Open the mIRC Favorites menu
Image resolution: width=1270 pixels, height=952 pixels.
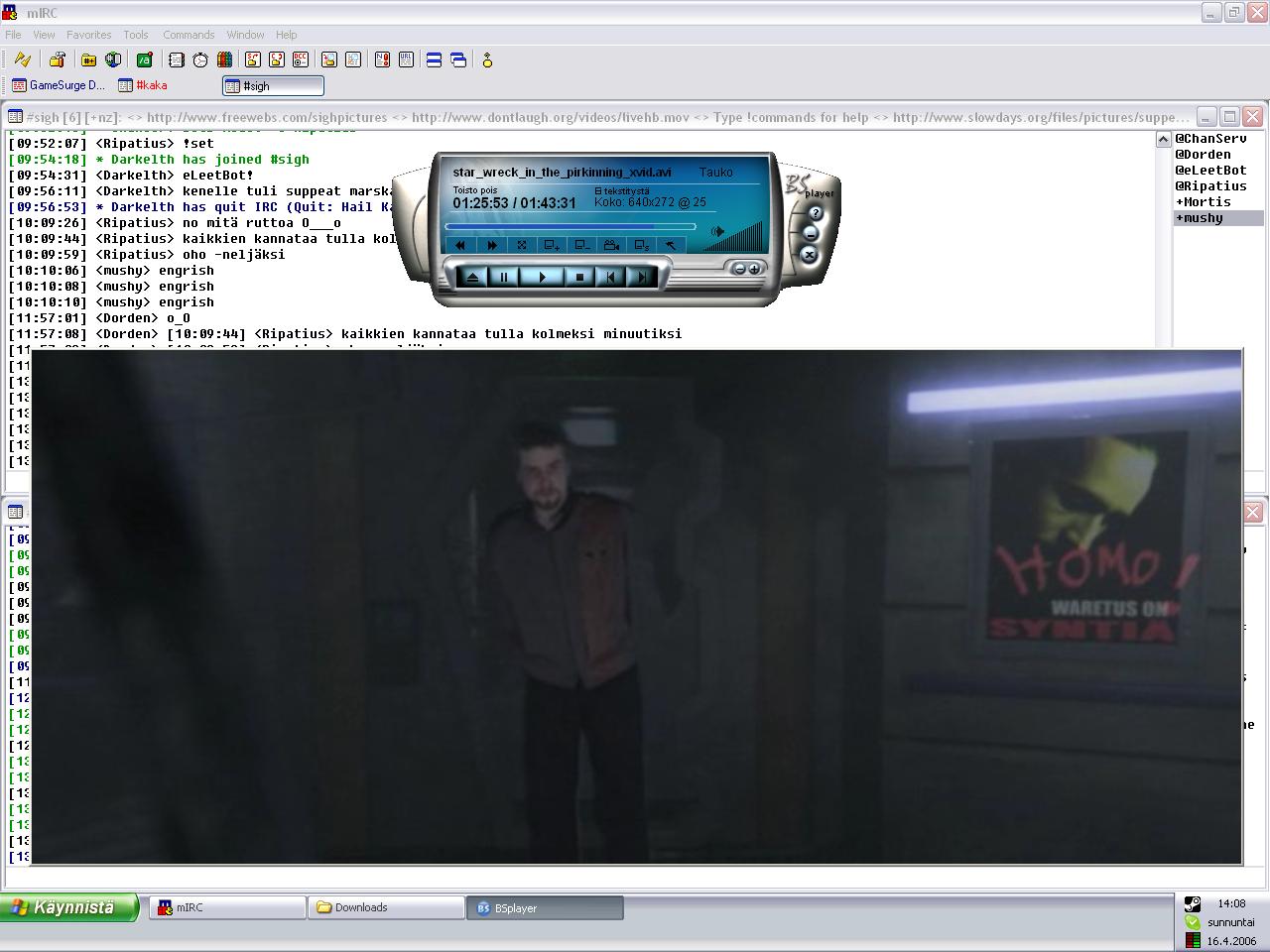click(x=89, y=35)
